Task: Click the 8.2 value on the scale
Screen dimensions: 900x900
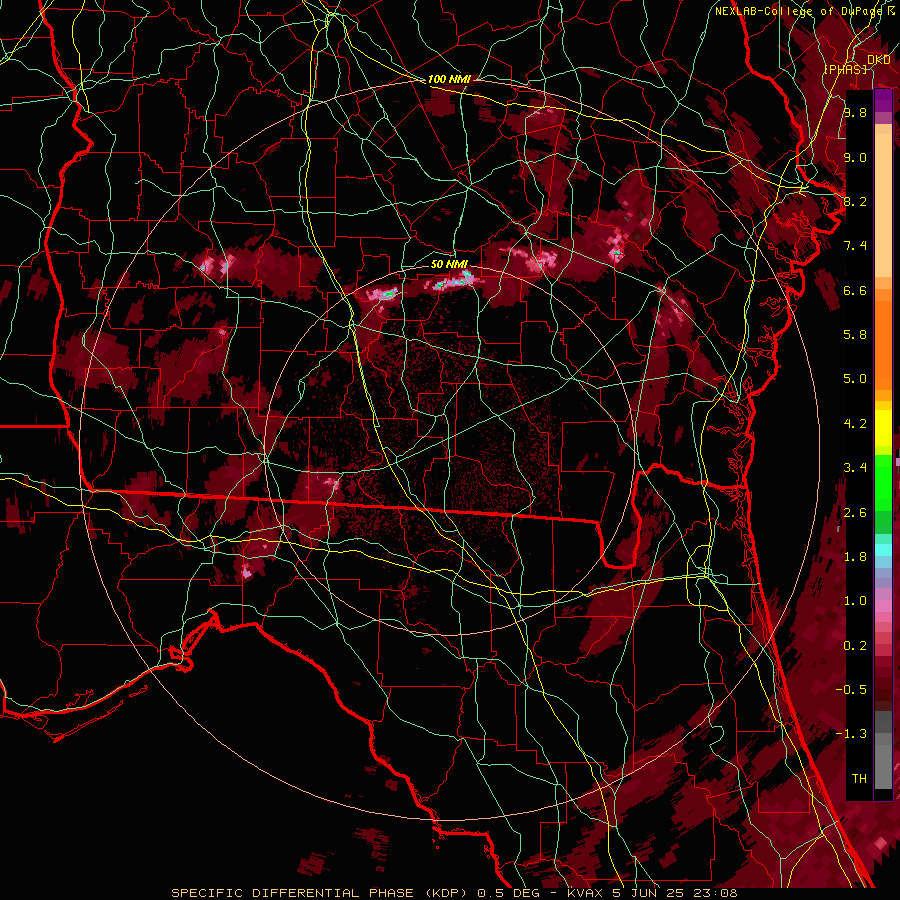Action: pos(855,201)
